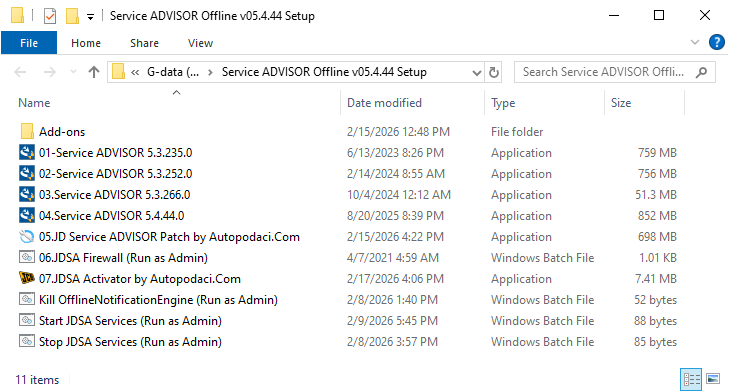Open the Share ribbon tab

tap(144, 43)
